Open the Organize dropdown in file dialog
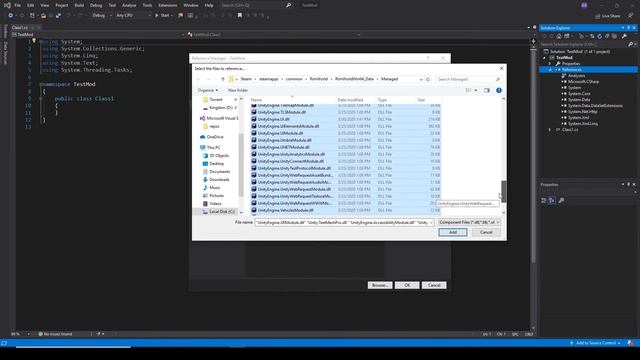This screenshot has width=640, height=360. (x=208, y=90)
